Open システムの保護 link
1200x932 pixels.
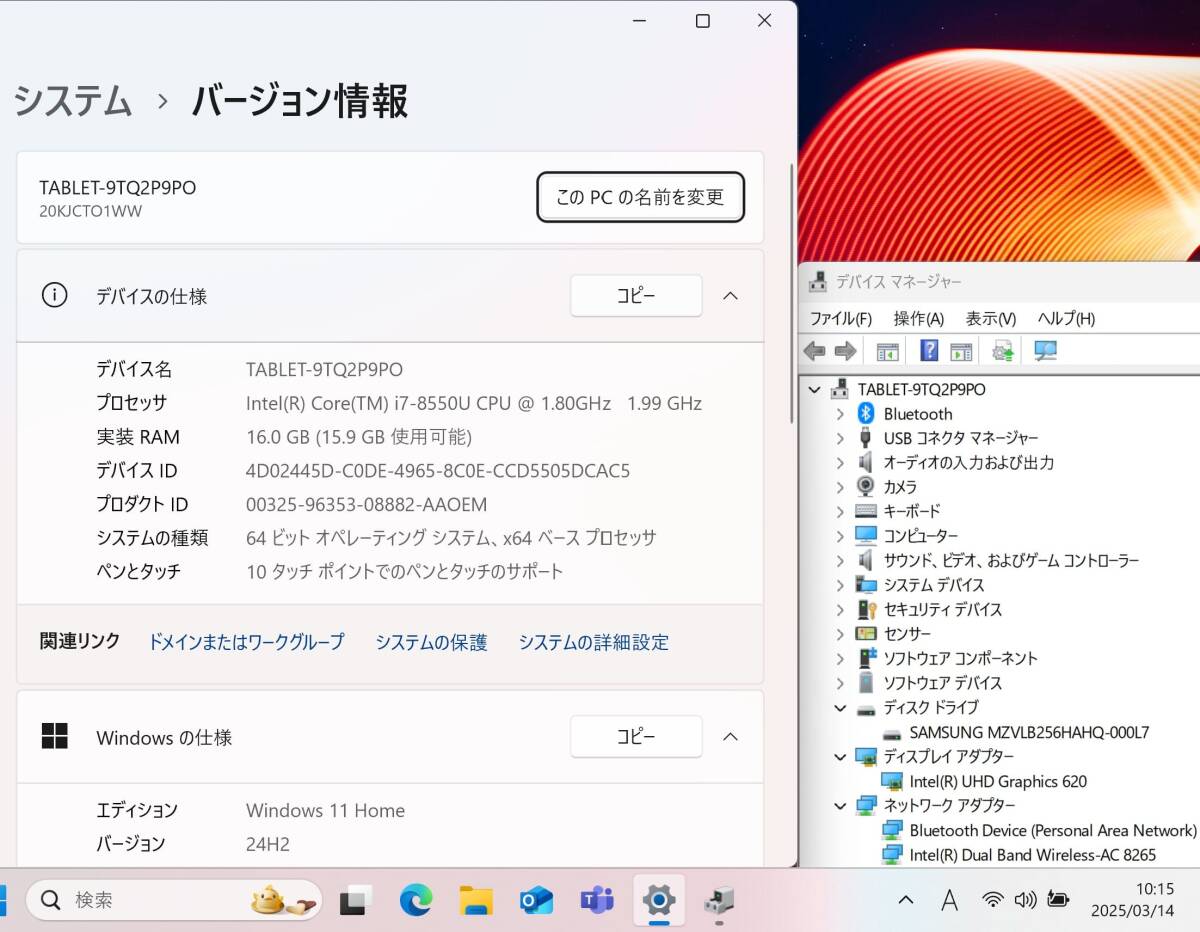coord(431,642)
